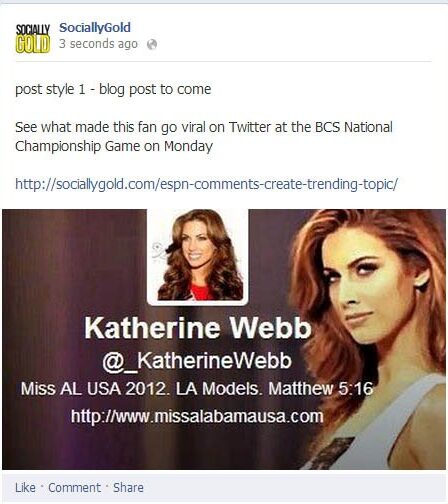448x504 pixels.
Task: Open the SociallyGold page name link
Action: [x=95, y=28]
